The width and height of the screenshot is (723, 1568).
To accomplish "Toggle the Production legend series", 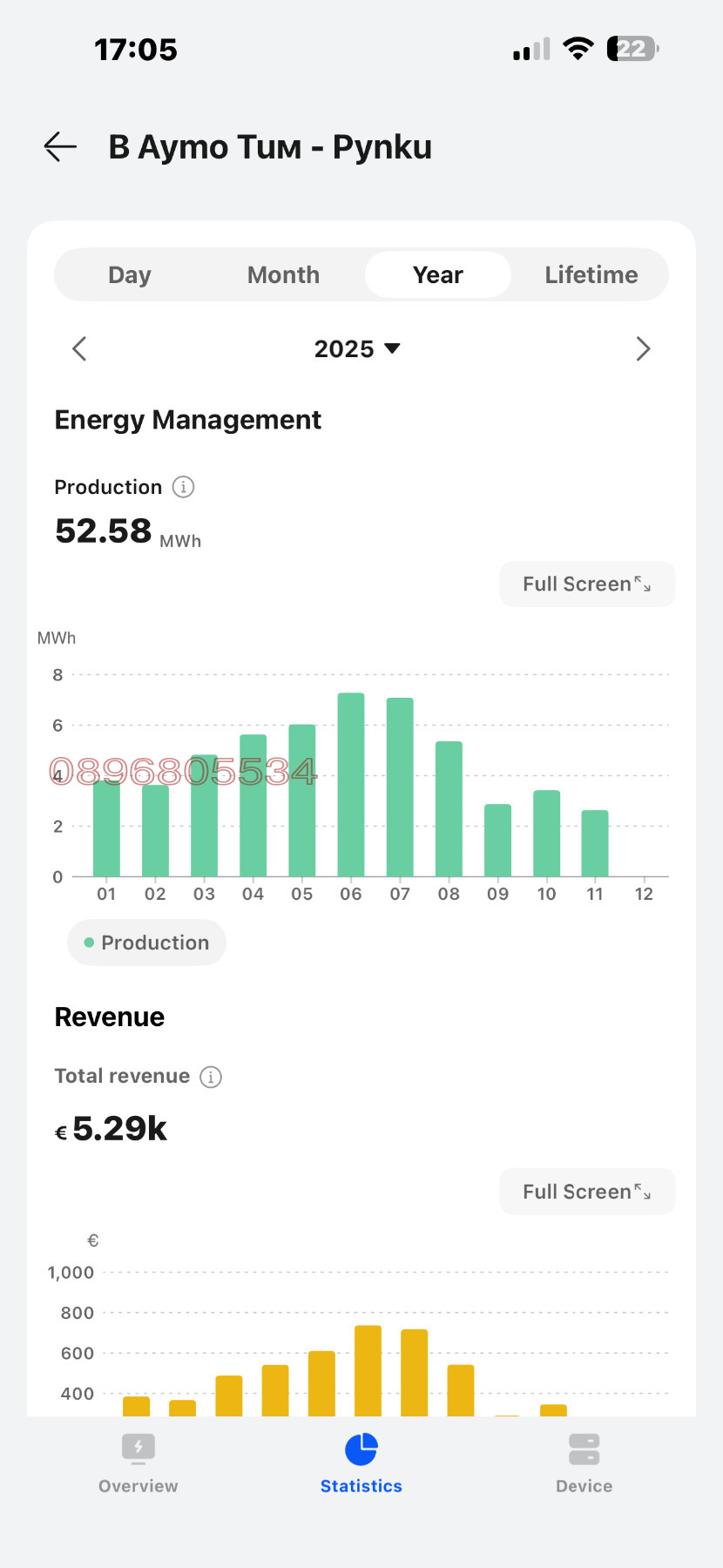I will tap(146, 943).
